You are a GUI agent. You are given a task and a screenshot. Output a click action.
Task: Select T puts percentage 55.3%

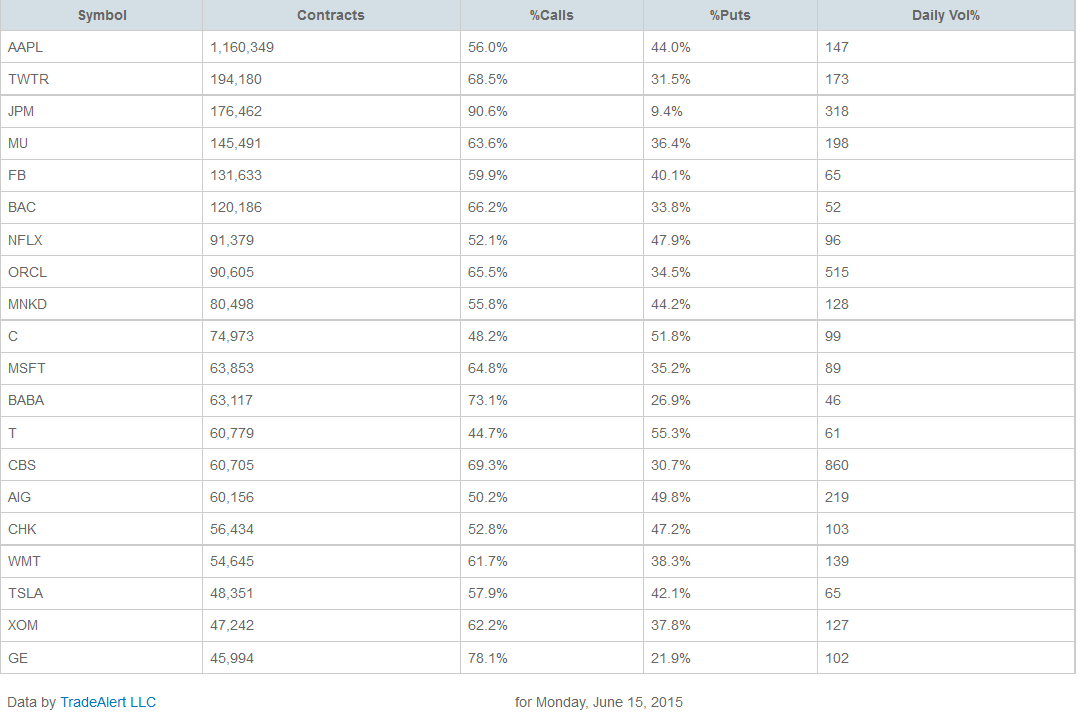click(x=670, y=433)
